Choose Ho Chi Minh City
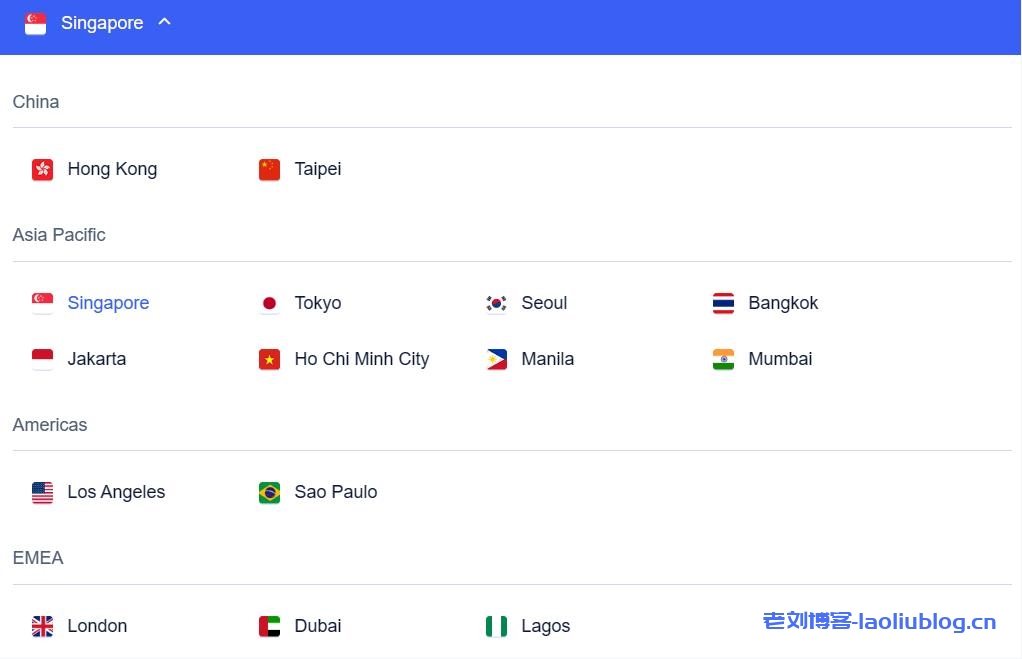Viewport: 1022px width, 659px height. point(361,359)
